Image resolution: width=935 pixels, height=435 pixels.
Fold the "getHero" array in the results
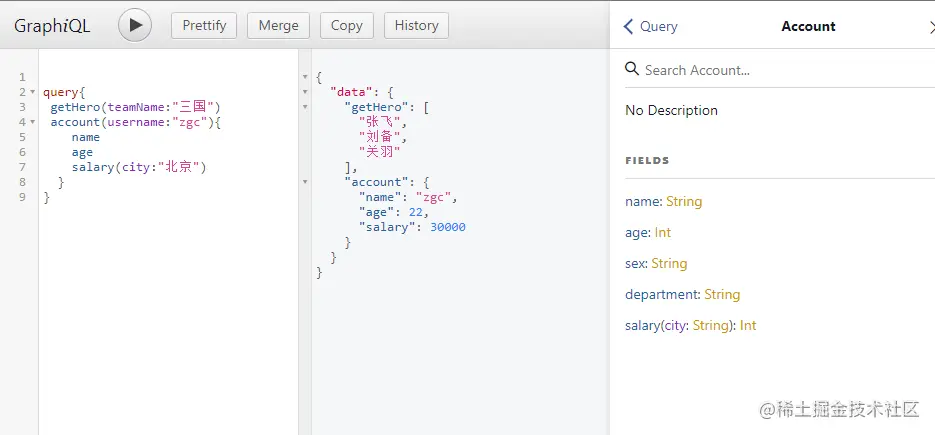tap(305, 107)
